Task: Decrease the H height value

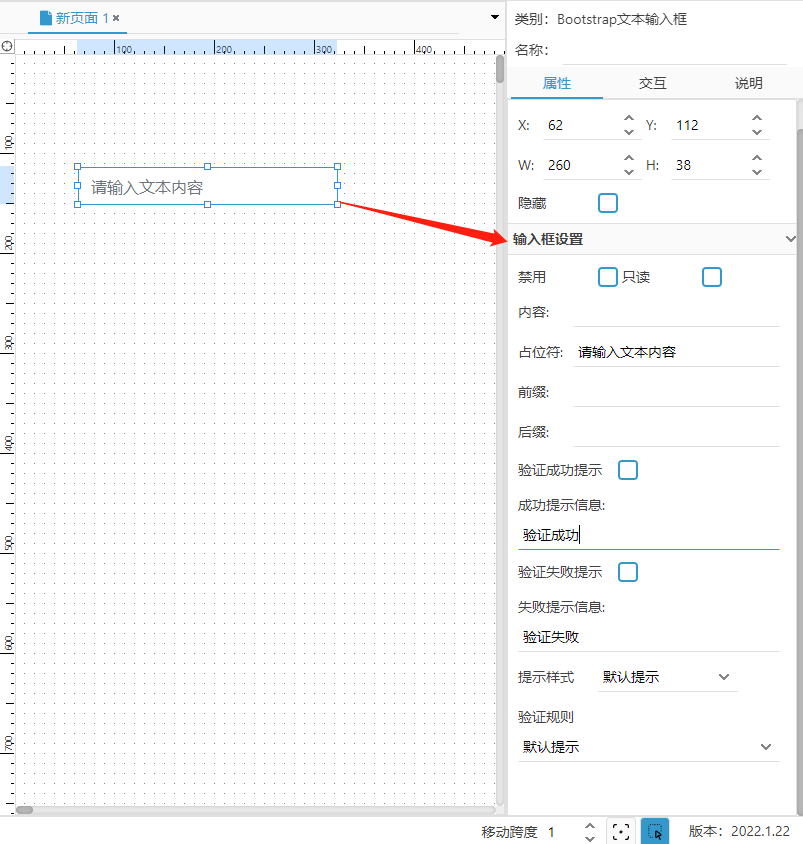Action: click(757, 172)
